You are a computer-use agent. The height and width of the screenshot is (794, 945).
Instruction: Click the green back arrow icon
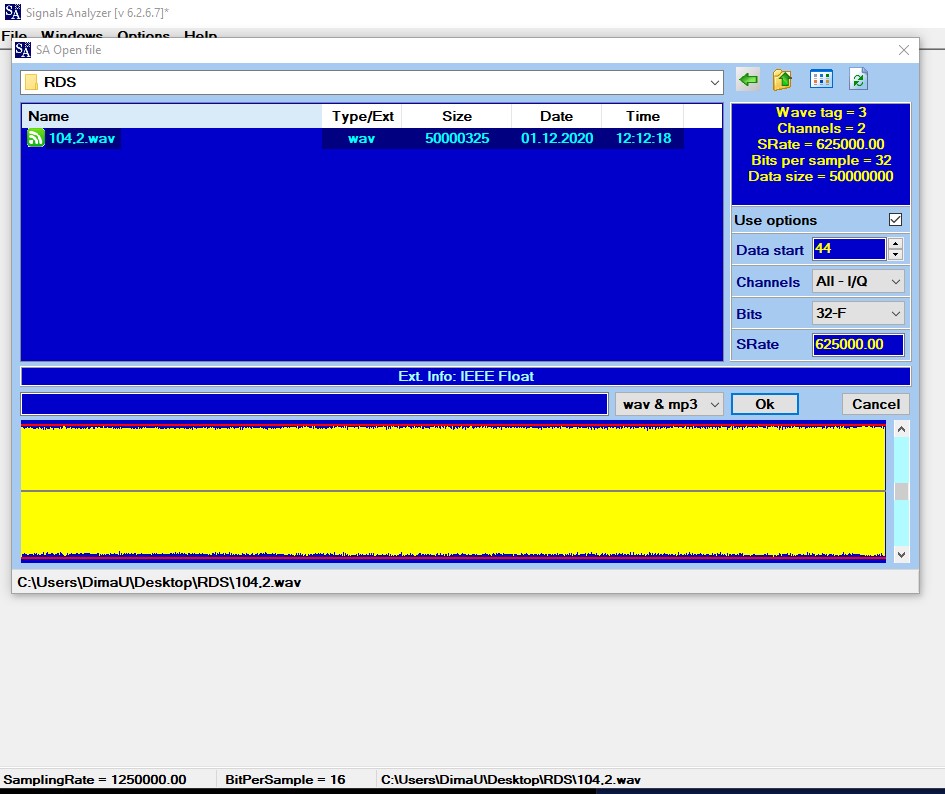click(748, 80)
